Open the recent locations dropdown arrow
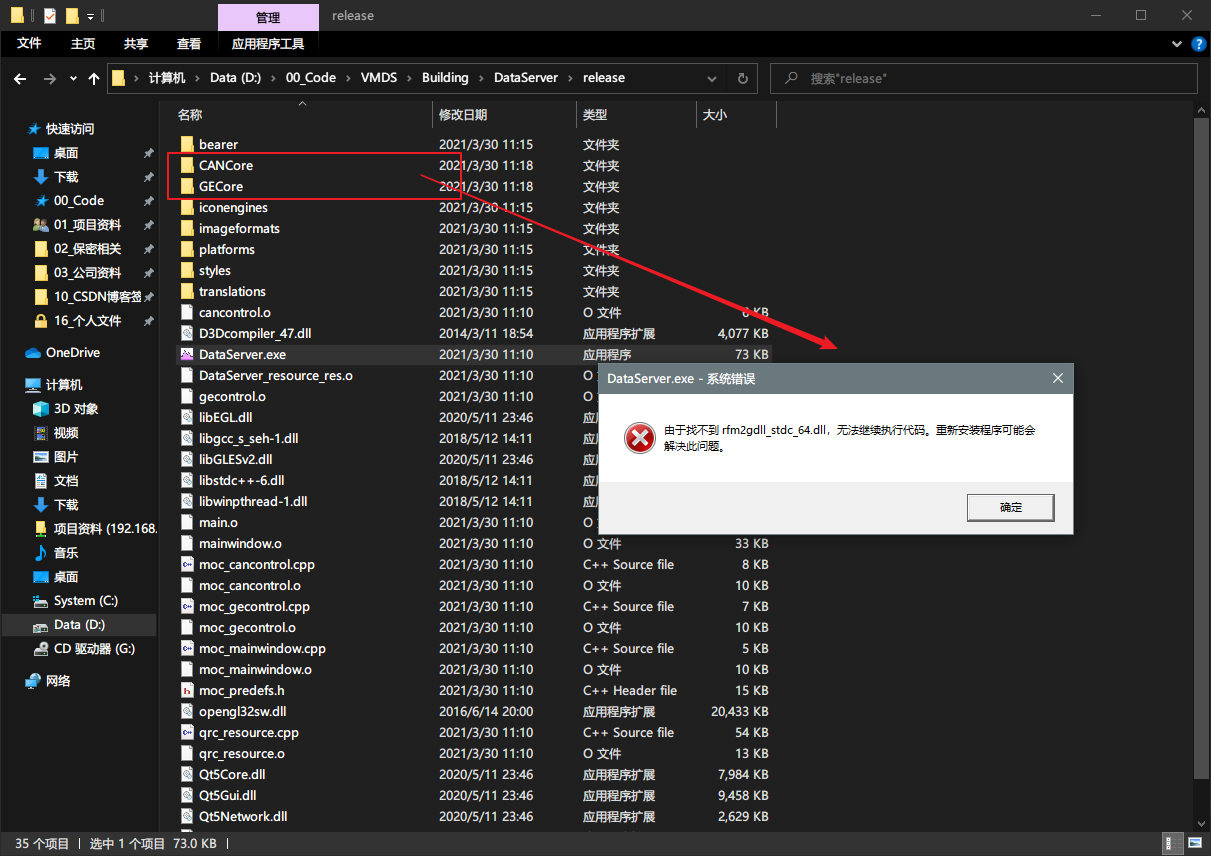The width and height of the screenshot is (1211, 856). click(x=73, y=78)
